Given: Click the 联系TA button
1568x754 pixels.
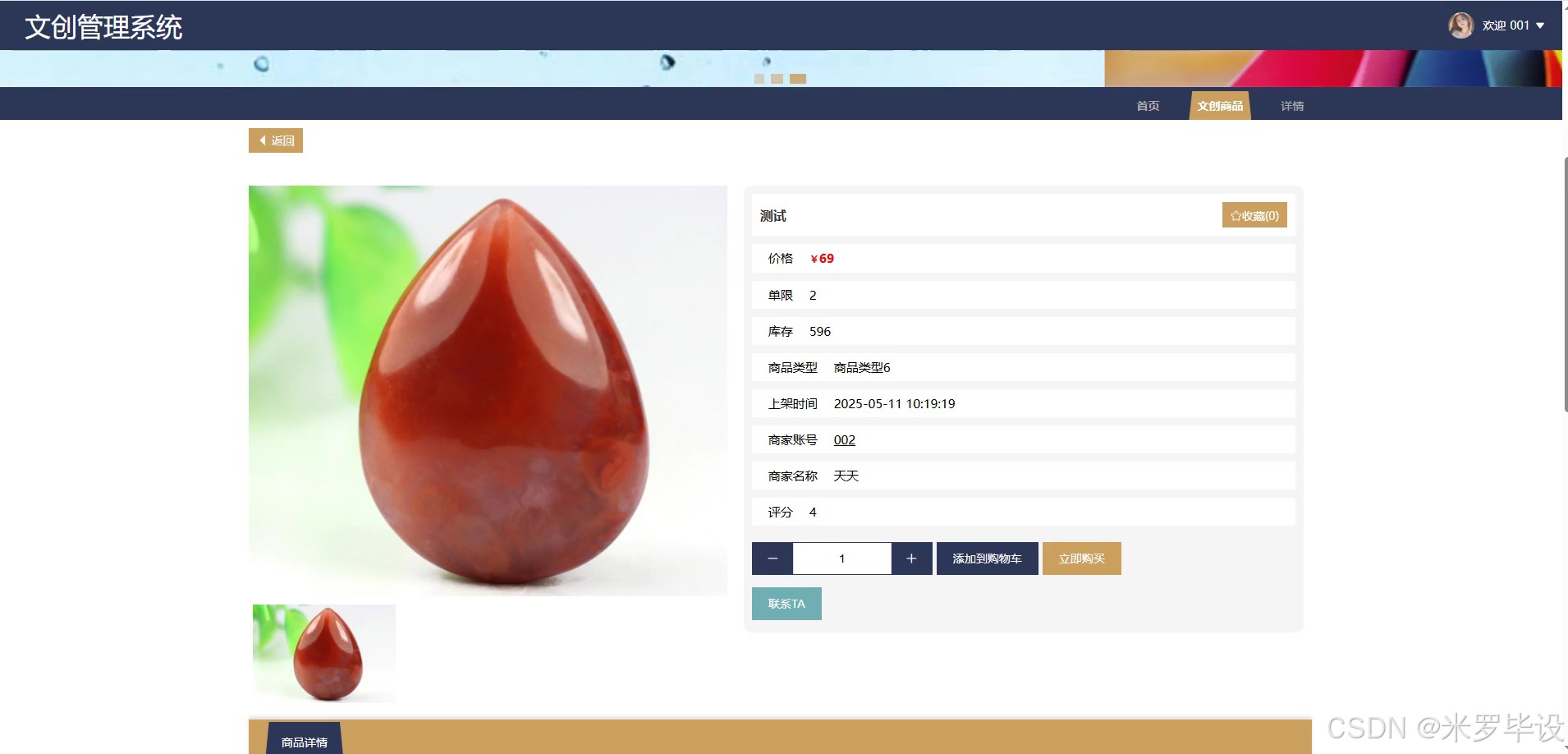Looking at the screenshot, I should 786,604.
